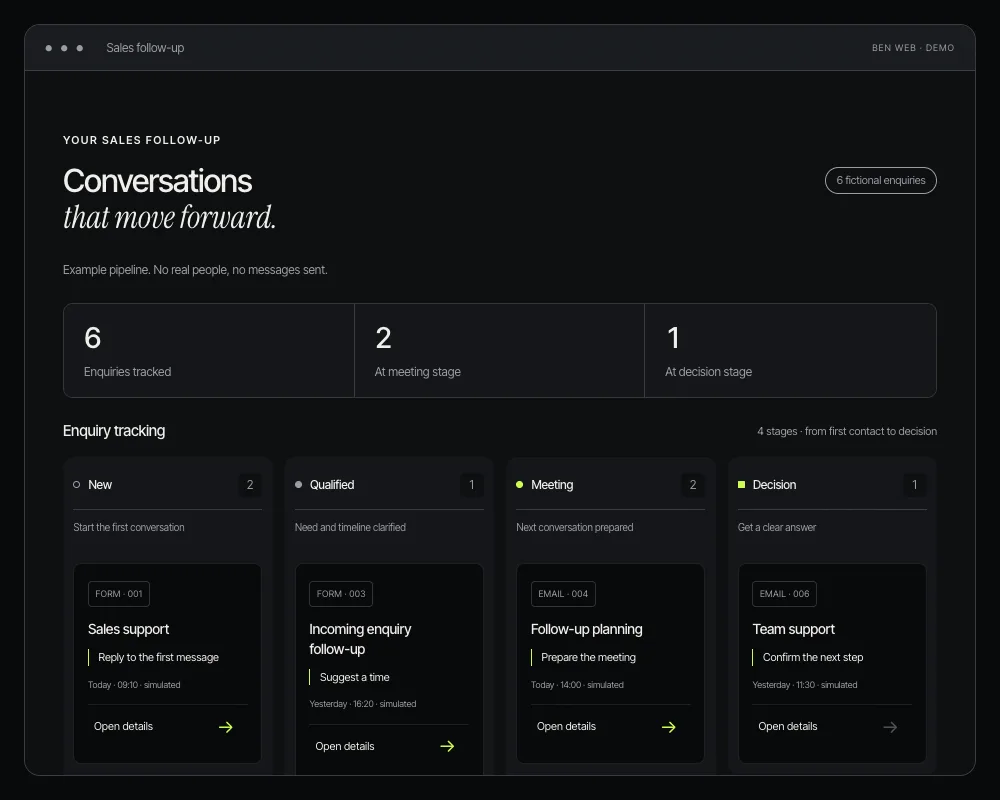Click 'Confirm the next step' action text

click(812, 657)
